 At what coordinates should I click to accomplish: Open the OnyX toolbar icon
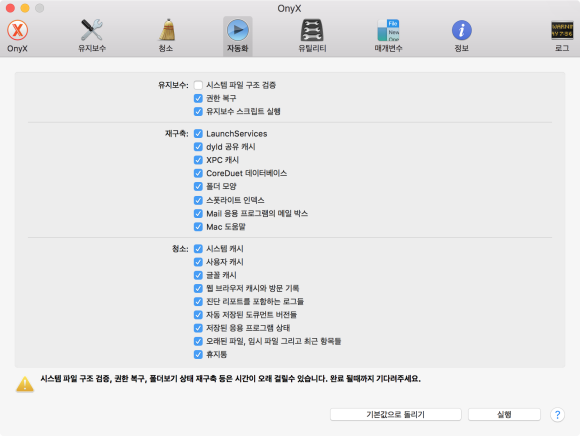(17, 30)
